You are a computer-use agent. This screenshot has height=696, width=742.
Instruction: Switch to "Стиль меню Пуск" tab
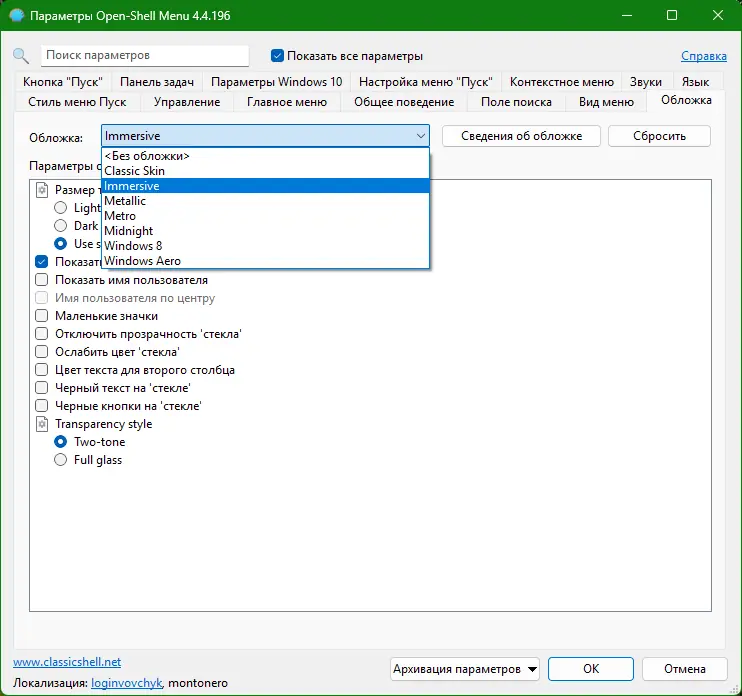pyautogui.click(x=77, y=102)
